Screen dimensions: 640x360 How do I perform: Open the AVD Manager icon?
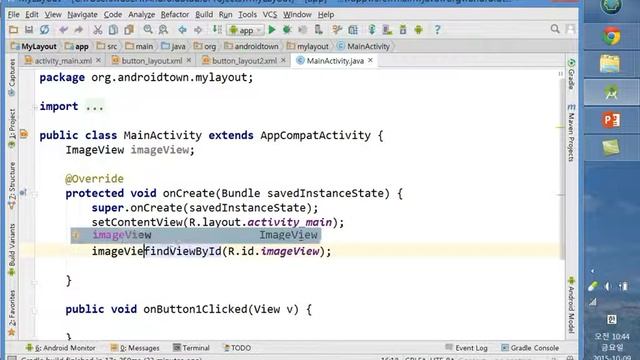[387, 30]
